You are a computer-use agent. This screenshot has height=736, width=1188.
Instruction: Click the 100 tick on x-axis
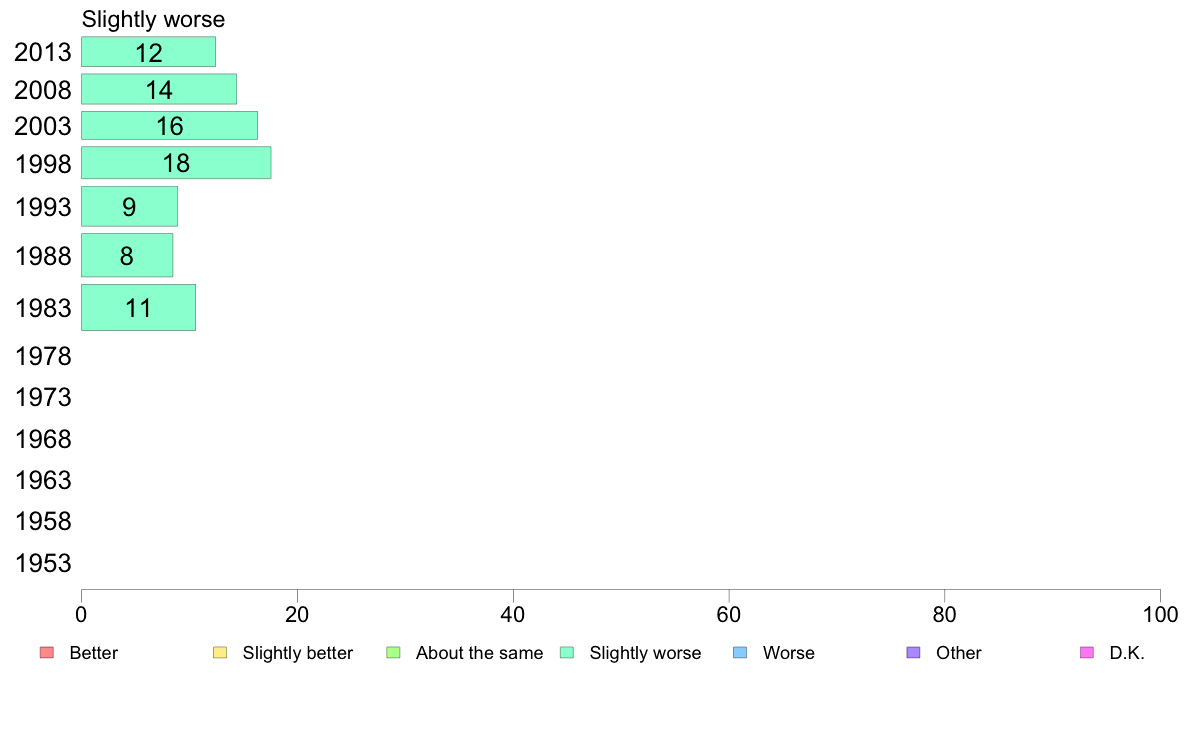point(1160,615)
